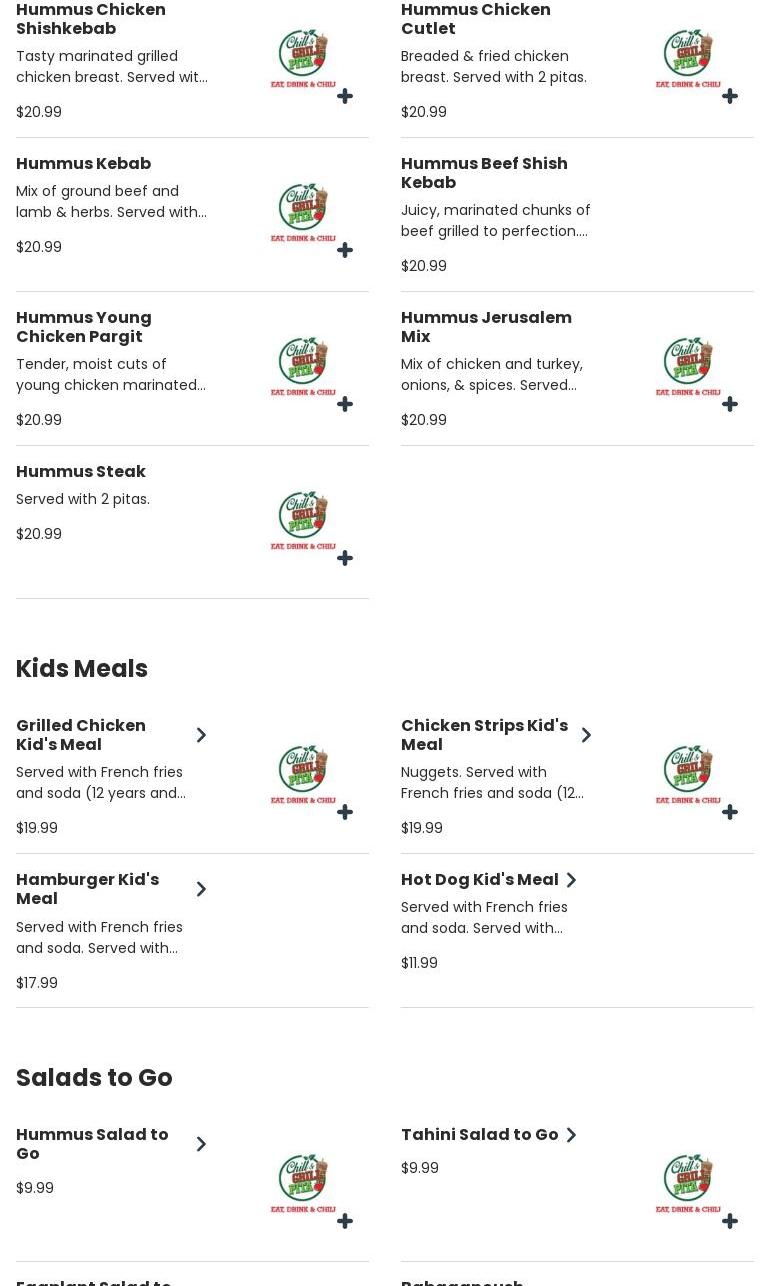The width and height of the screenshot is (770, 1286).
Task: Click the Hummus Kebab item thumbnail
Action: coord(303,212)
